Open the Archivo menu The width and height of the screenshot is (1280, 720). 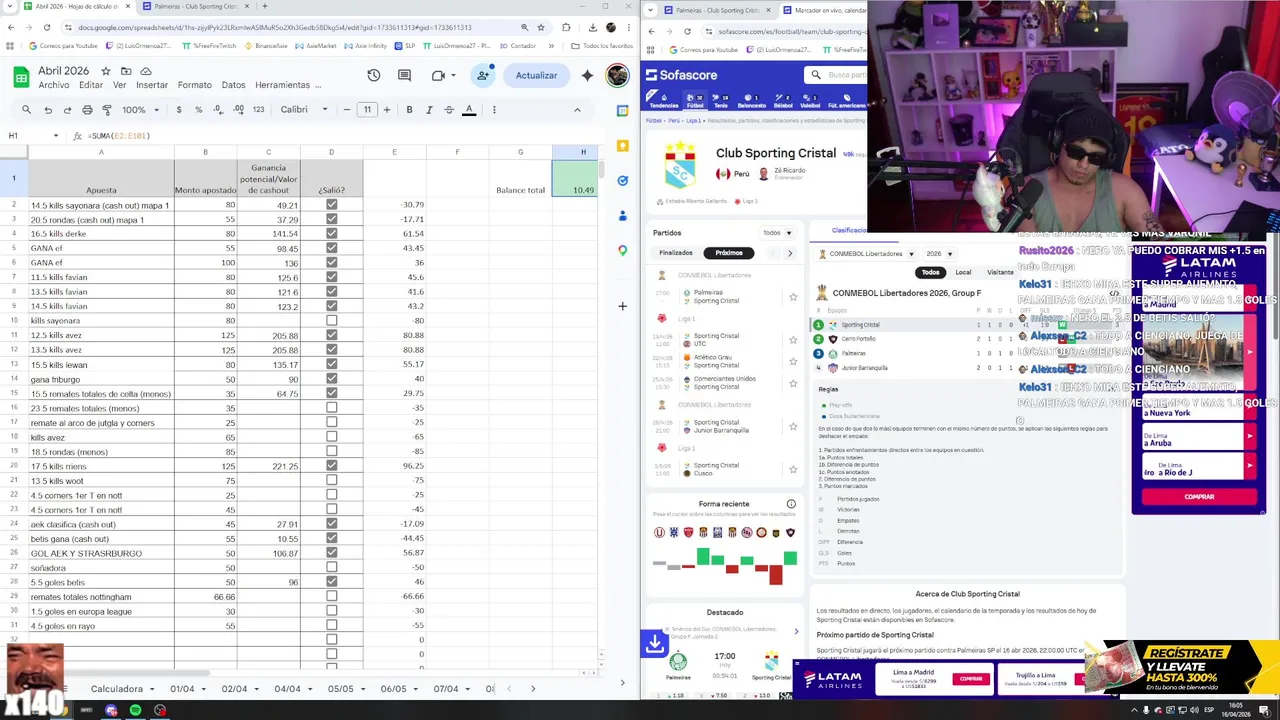tap(54, 85)
